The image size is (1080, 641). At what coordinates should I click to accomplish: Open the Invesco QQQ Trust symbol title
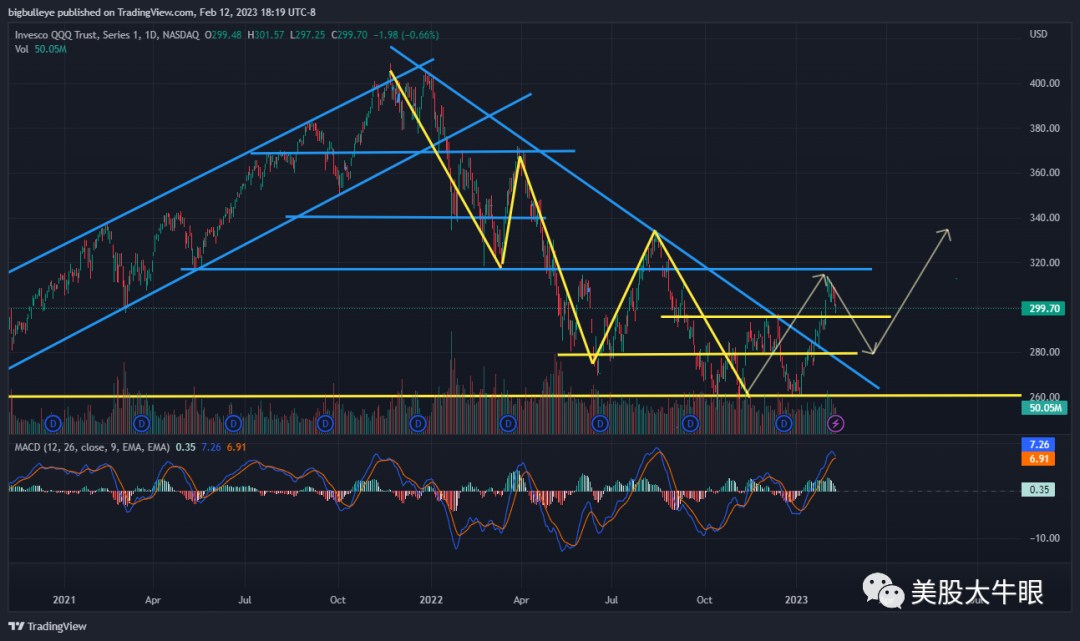tap(107, 34)
